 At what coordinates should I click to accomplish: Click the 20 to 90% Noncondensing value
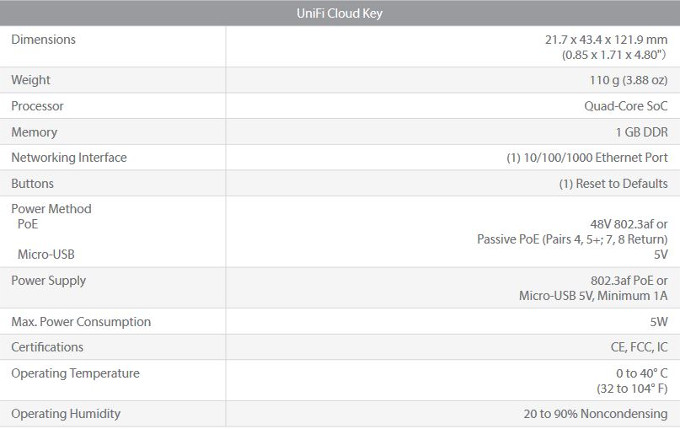click(594, 414)
